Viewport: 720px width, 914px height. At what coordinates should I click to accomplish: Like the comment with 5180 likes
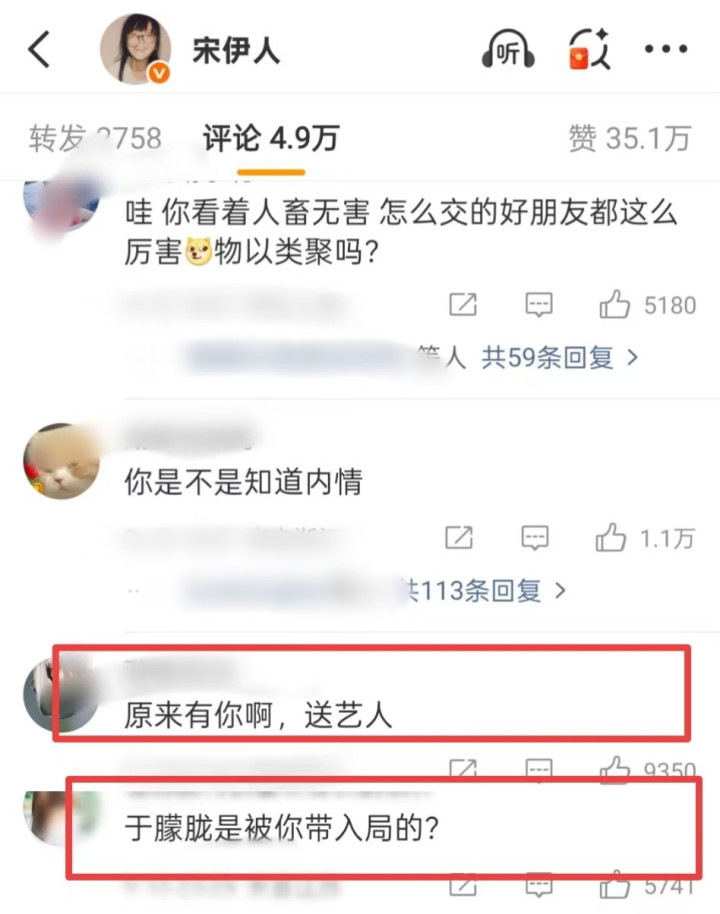pyautogui.click(x=614, y=304)
